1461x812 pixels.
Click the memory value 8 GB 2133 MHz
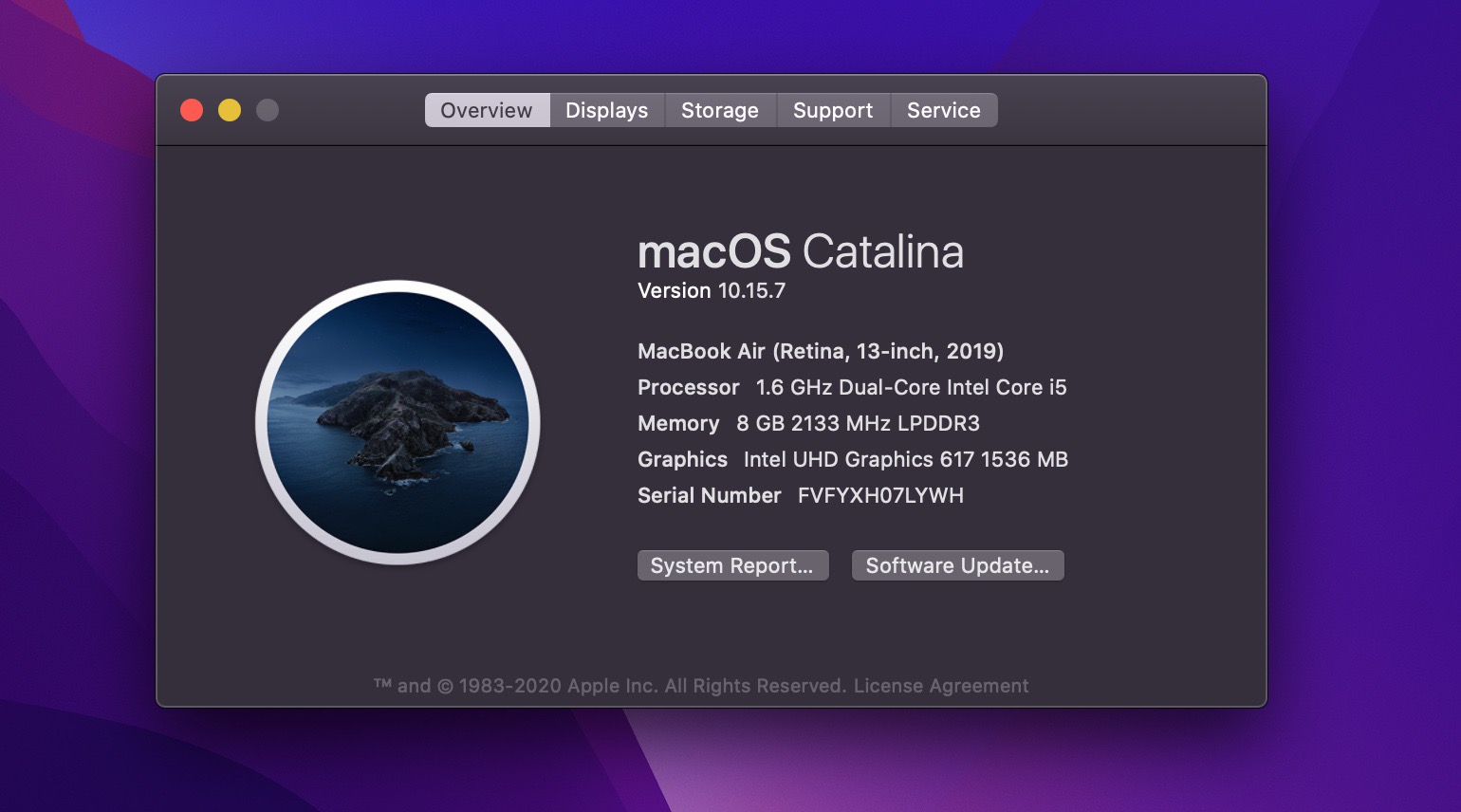tap(858, 423)
